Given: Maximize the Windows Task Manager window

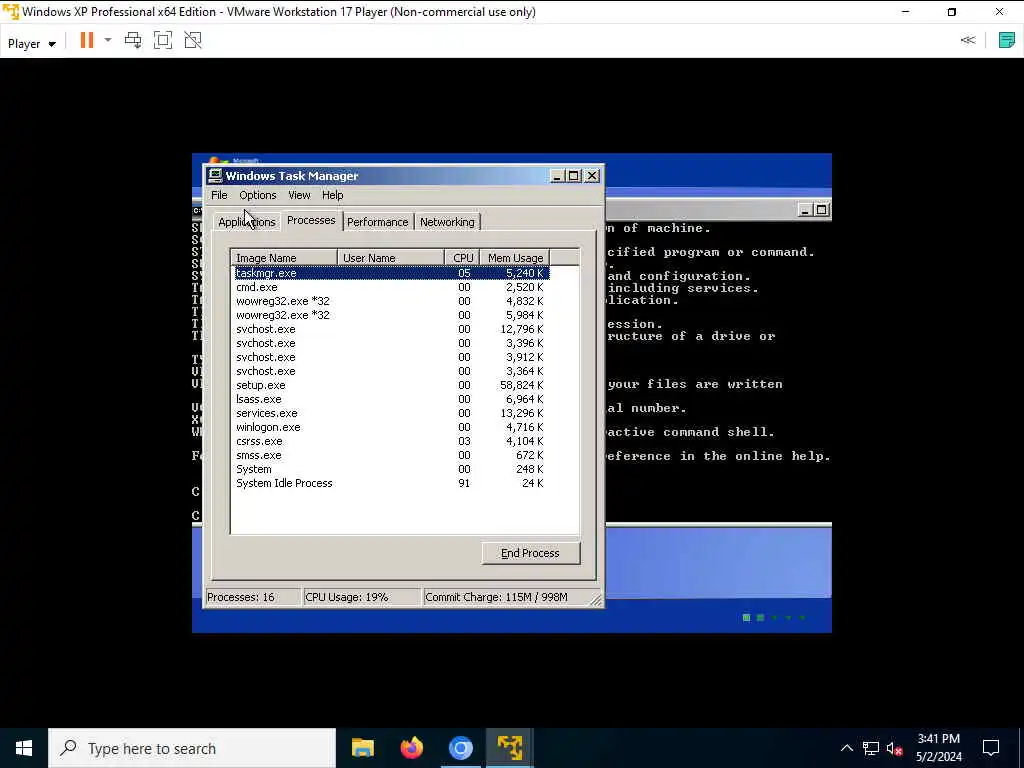Looking at the screenshot, I should 574,176.
